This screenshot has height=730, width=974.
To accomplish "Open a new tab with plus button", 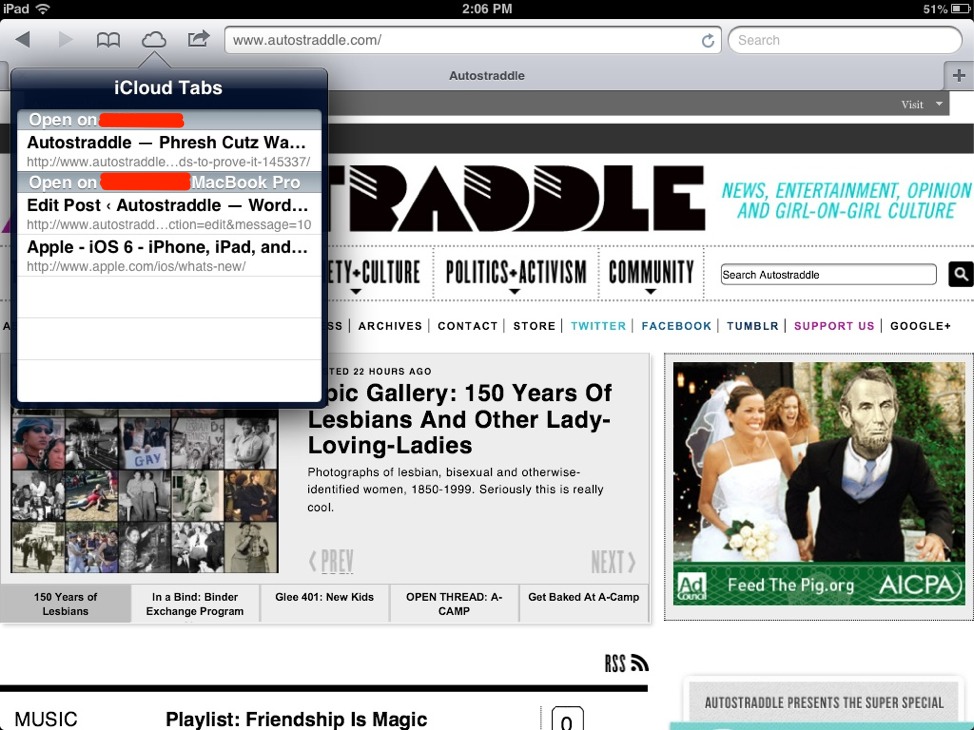I will (x=958, y=76).
